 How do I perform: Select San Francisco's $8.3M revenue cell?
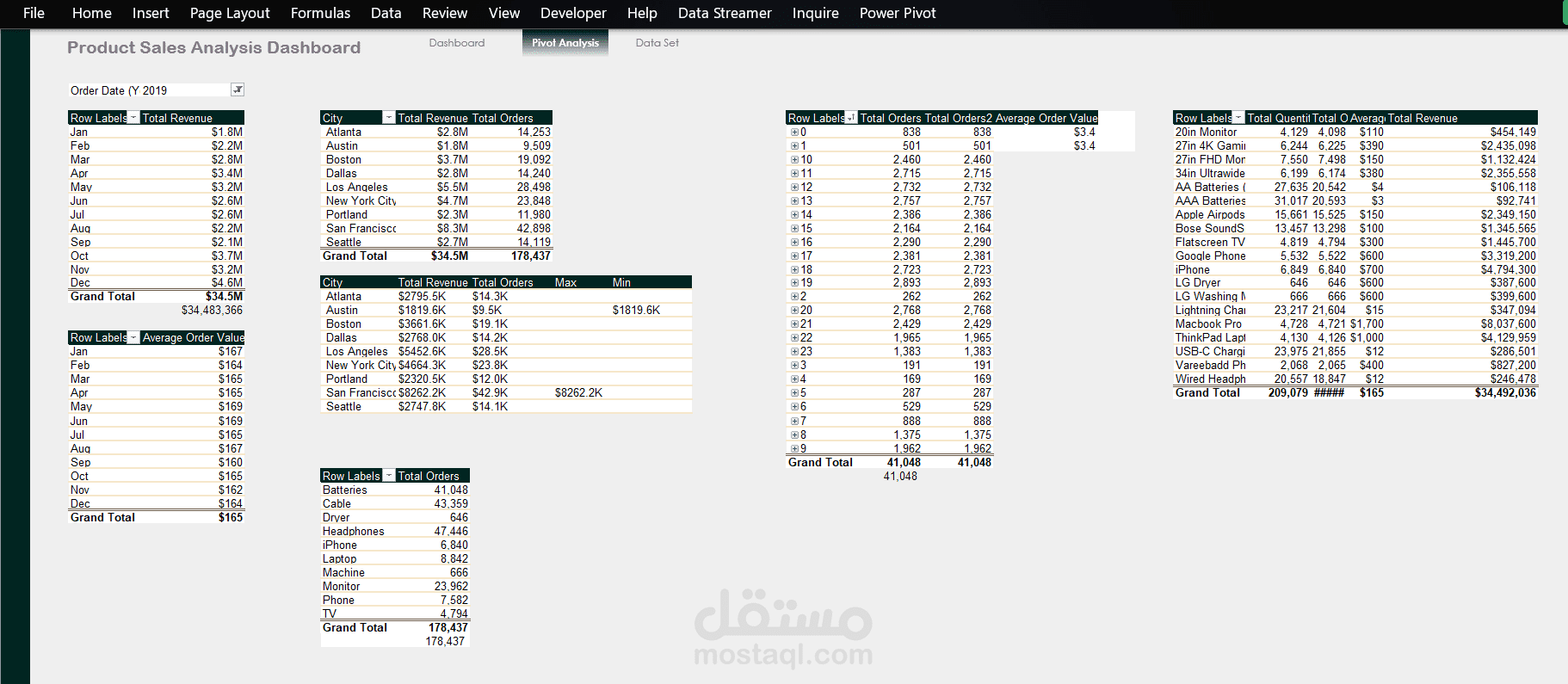(x=453, y=229)
